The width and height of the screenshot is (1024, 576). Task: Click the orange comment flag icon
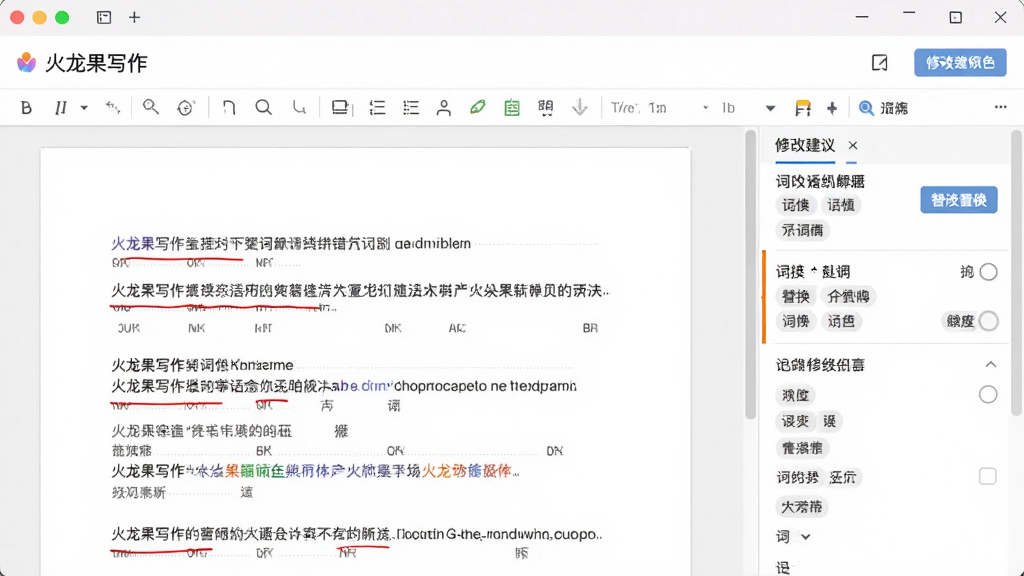(x=803, y=108)
